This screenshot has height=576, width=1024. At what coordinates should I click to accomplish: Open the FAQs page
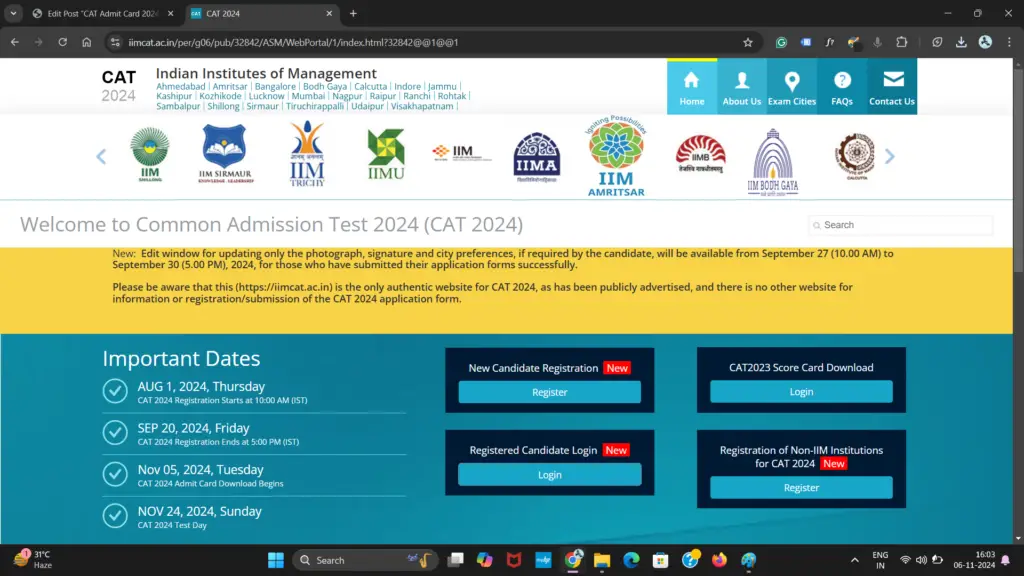(842, 87)
